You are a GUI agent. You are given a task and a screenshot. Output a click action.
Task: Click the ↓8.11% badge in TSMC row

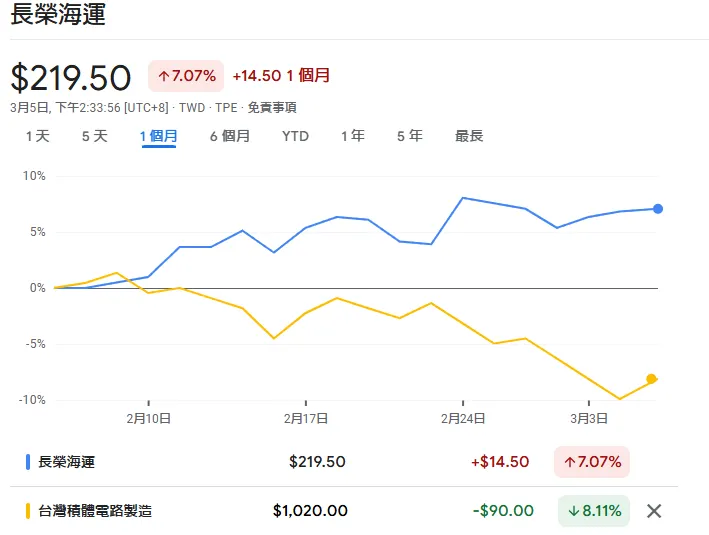pos(594,511)
